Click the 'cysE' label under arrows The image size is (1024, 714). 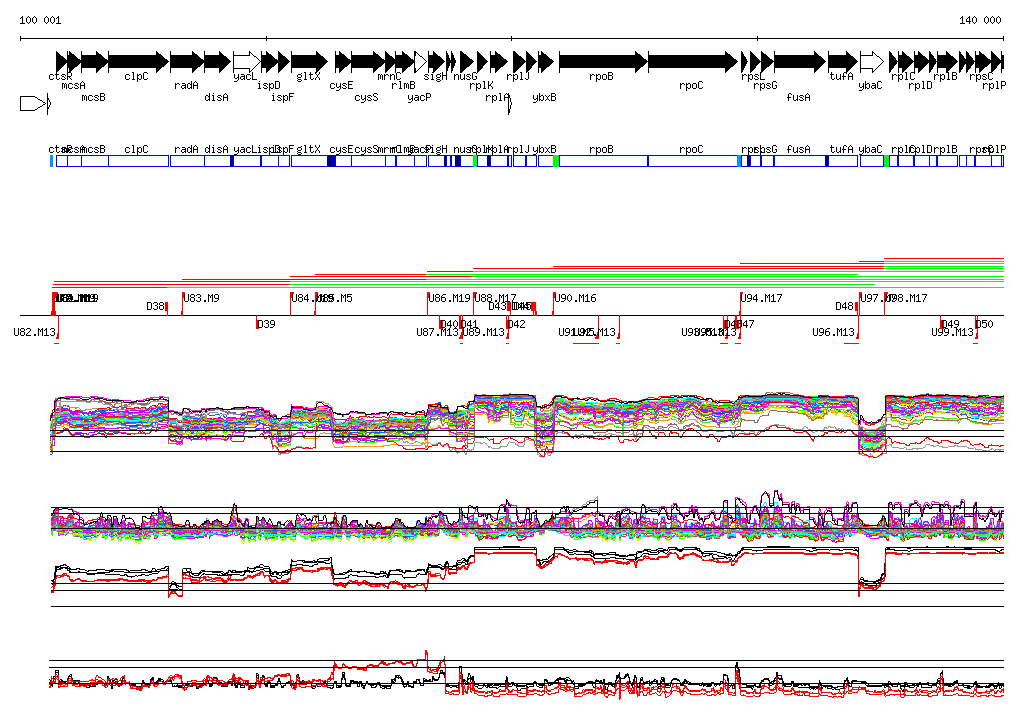(341, 86)
